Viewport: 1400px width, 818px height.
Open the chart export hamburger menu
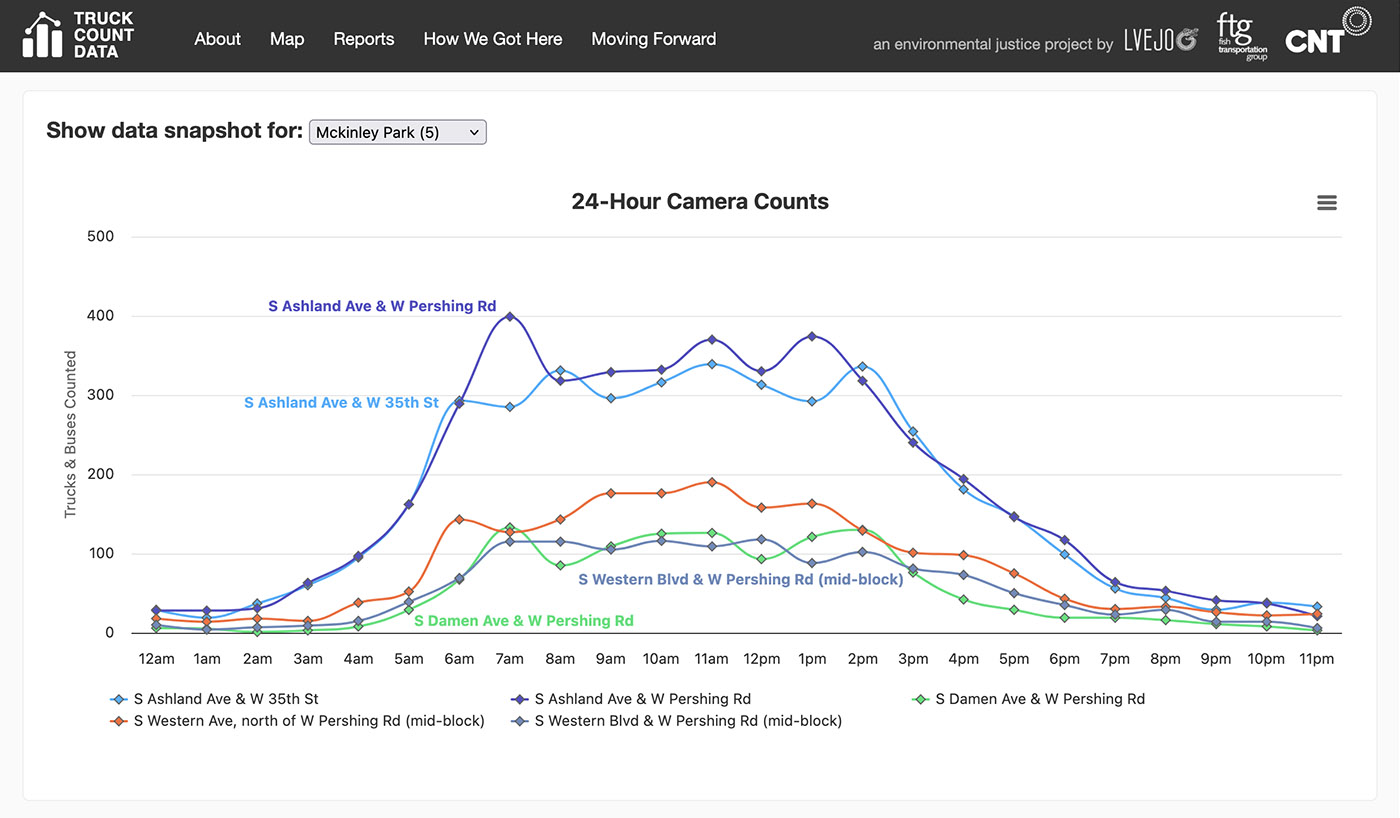1327,202
